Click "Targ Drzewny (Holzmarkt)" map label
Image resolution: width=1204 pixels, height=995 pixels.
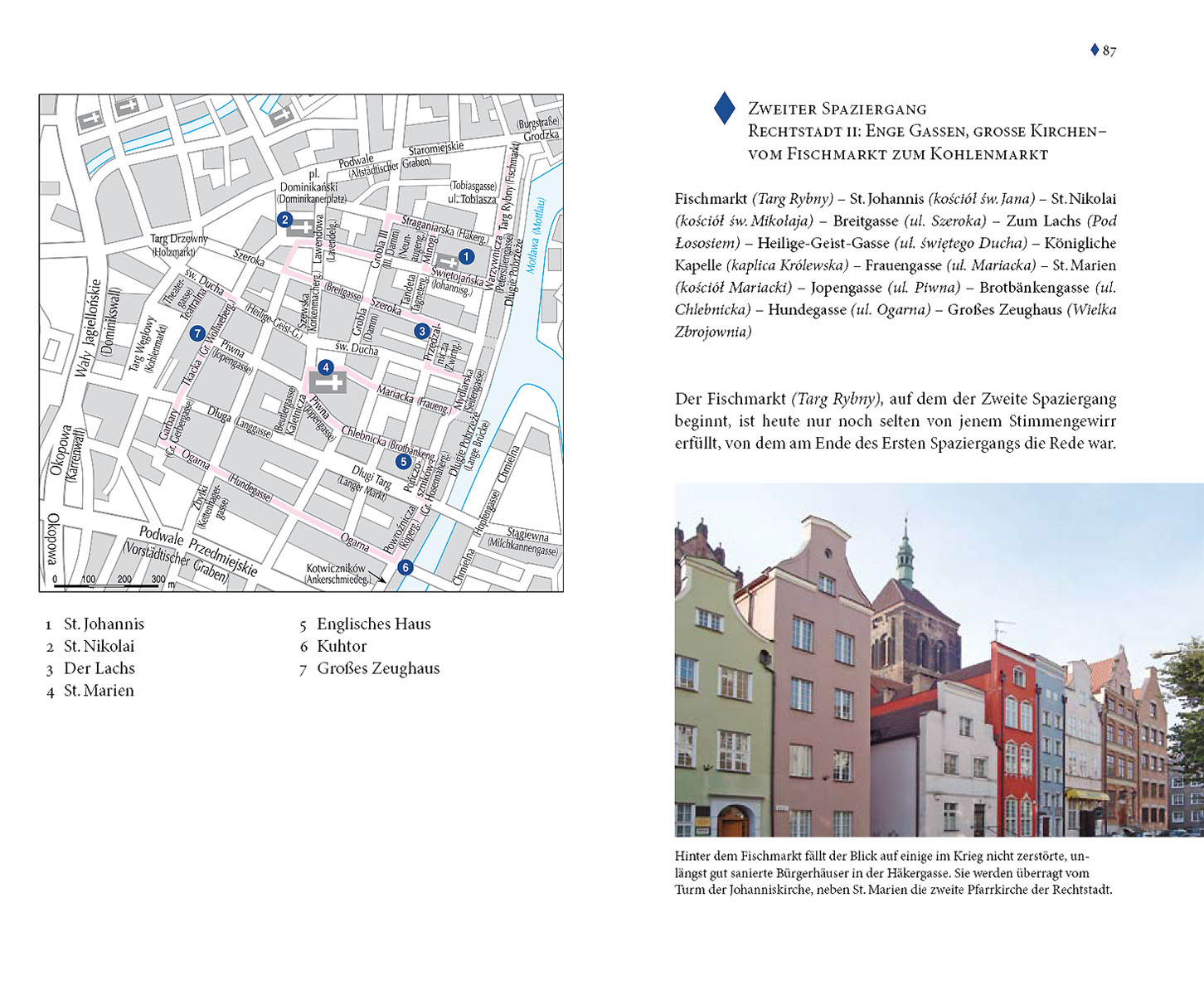[x=179, y=245]
